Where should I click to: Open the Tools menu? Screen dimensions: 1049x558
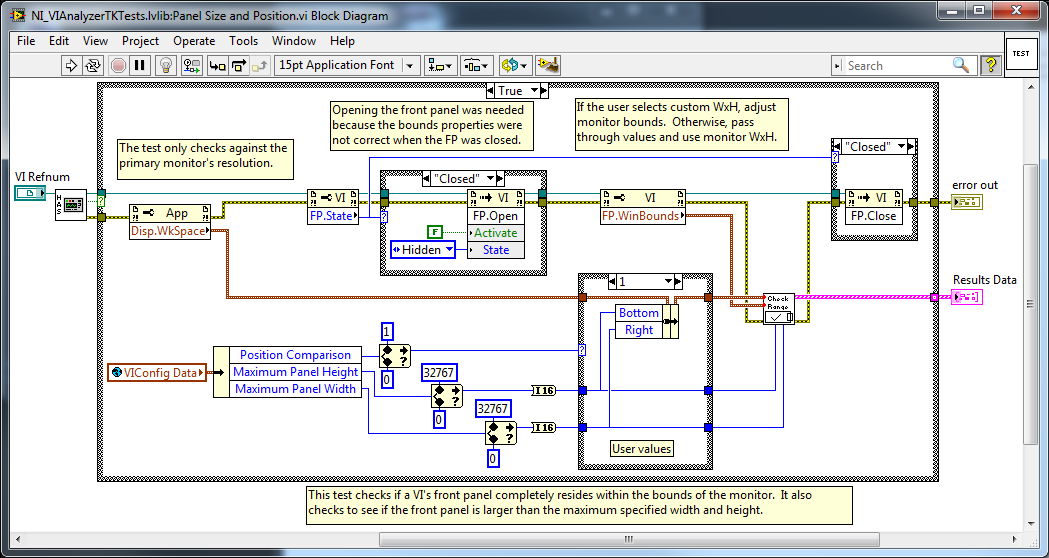[x=244, y=41]
